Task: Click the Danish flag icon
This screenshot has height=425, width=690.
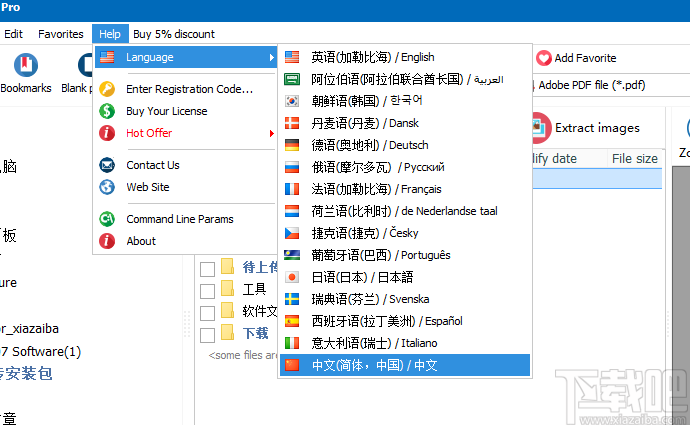Action: click(x=292, y=123)
